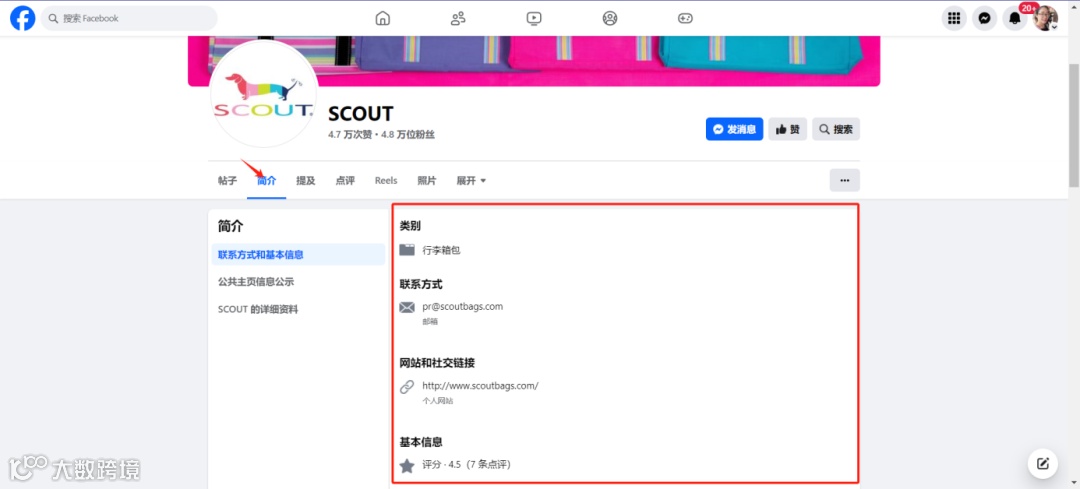Screen dimensions: 1080x489
Task: Click the 评分 4.5 rating text
Action: pos(466,465)
